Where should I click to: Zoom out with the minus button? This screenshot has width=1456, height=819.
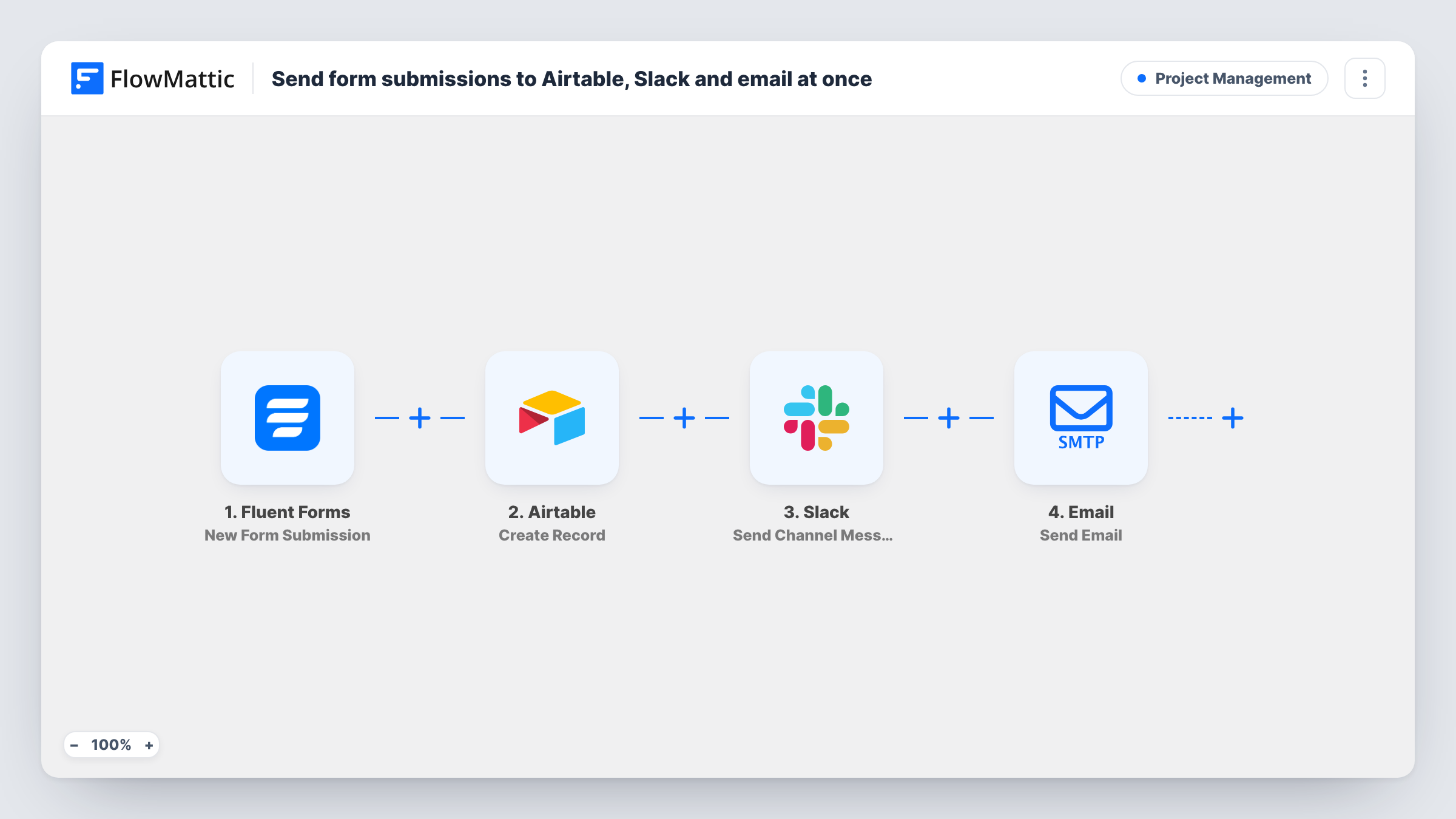(75, 745)
